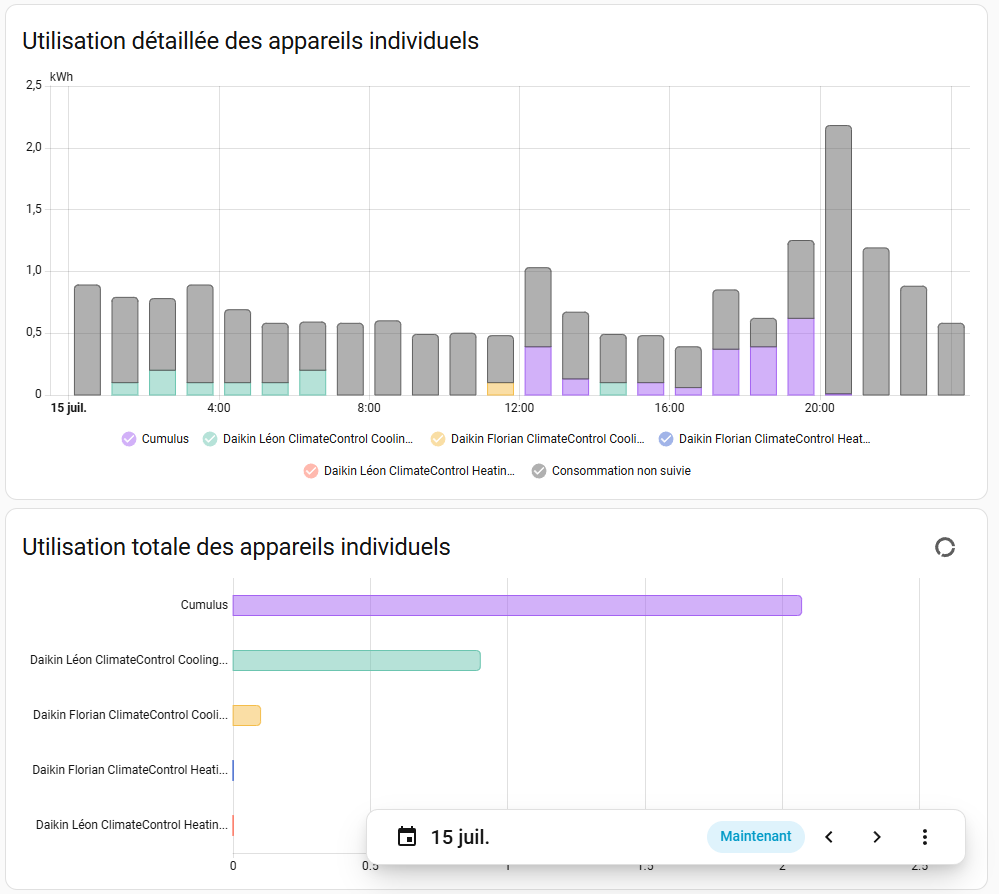Open the three-dot overflow menu
Viewport: 999px width, 894px height.
click(x=924, y=837)
